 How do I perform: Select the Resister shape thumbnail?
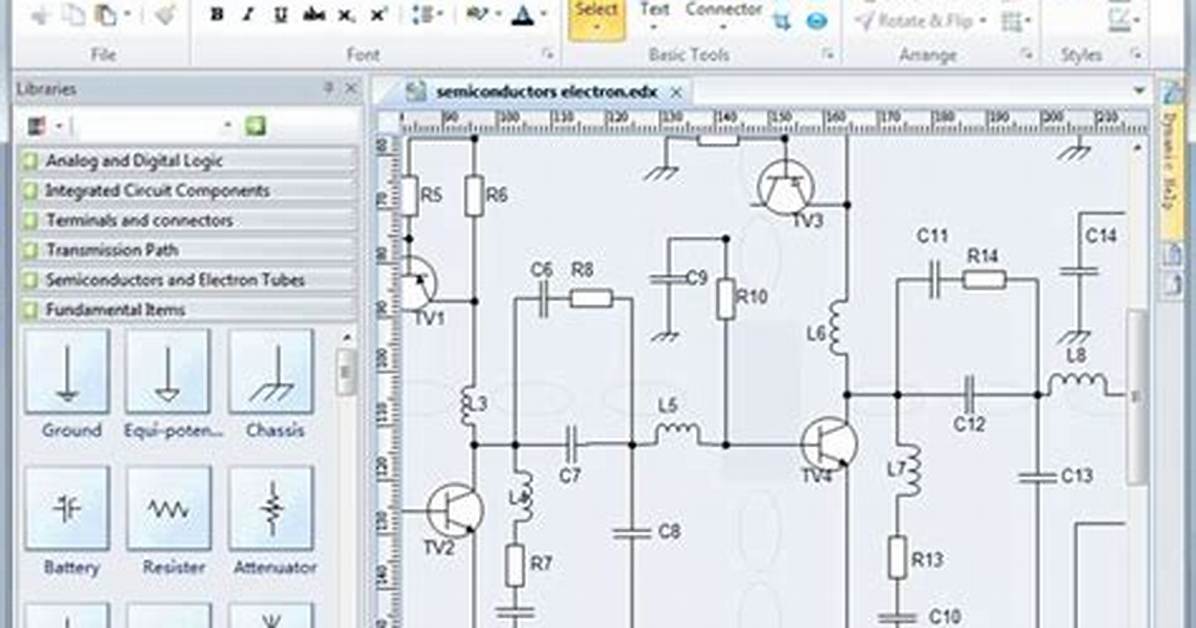click(169, 509)
